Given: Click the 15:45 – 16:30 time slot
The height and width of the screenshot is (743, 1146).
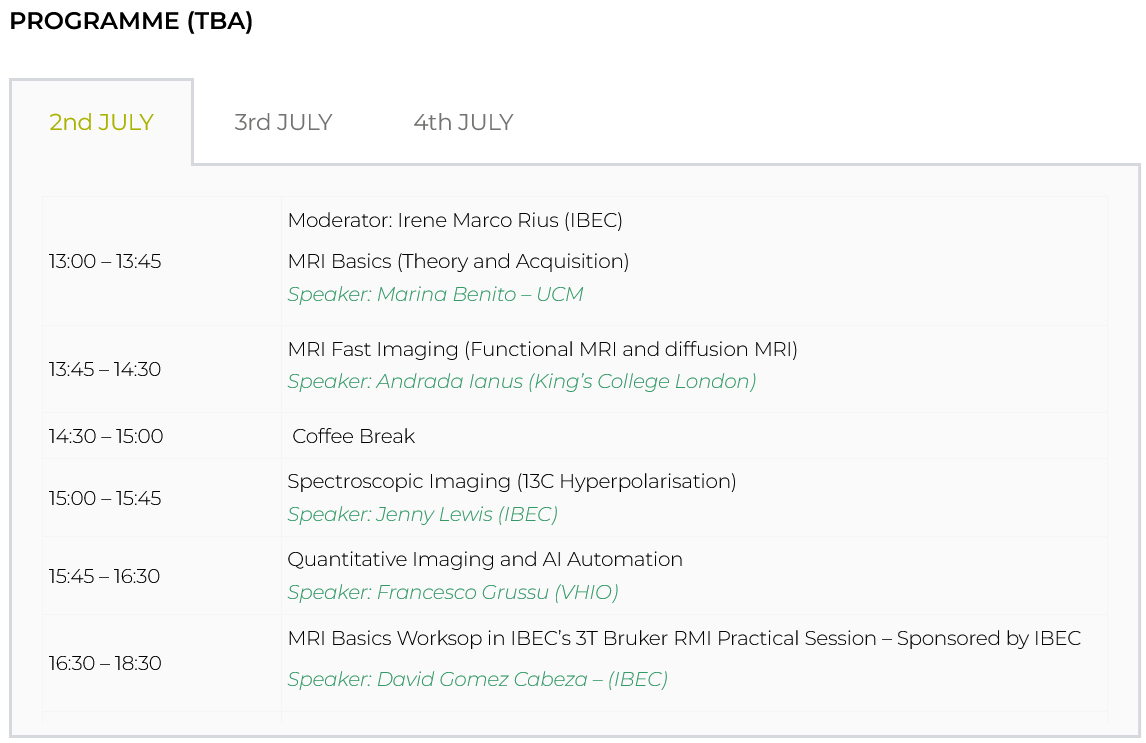Looking at the screenshot, I should pos(105,576).
